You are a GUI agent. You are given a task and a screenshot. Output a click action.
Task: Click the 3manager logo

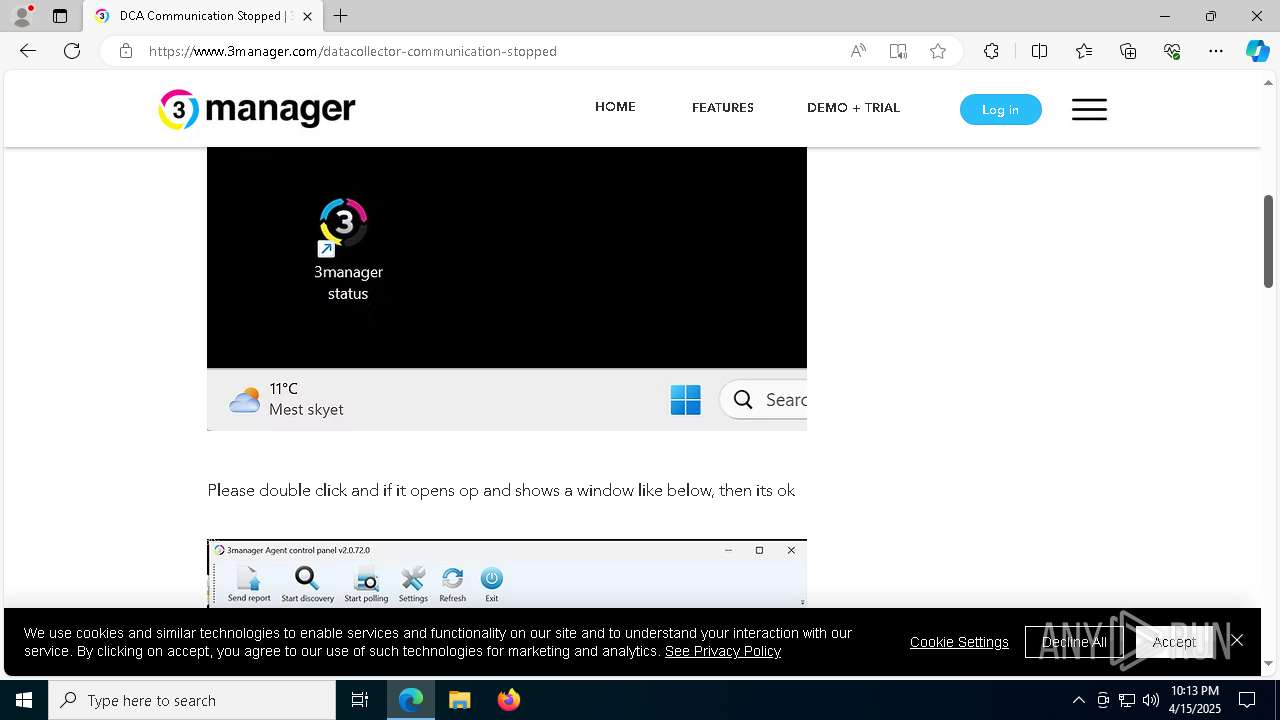point(257,109)
